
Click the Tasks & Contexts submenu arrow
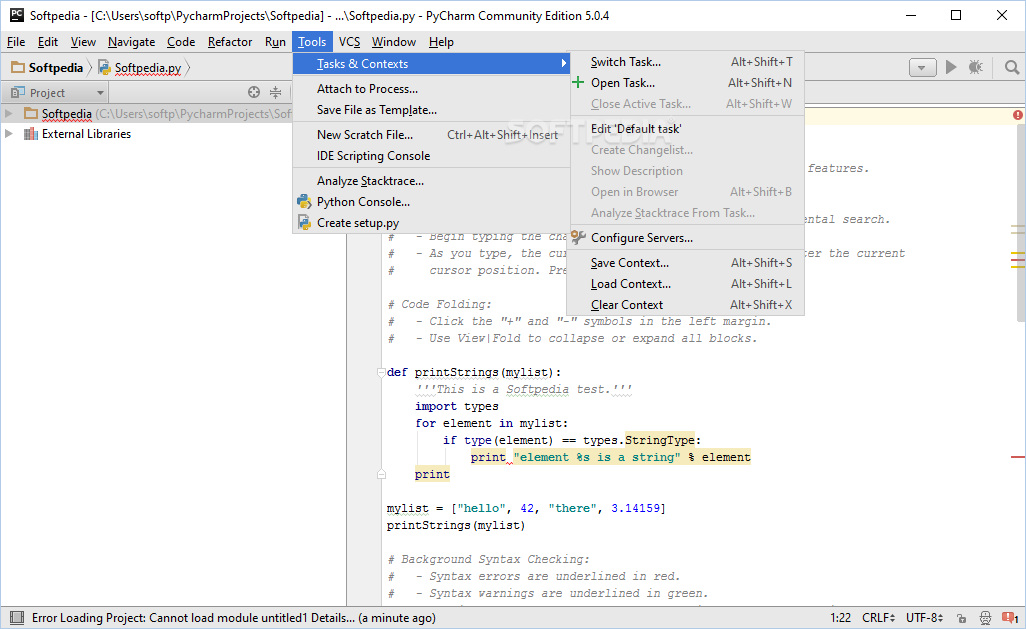tap(563, 63)
